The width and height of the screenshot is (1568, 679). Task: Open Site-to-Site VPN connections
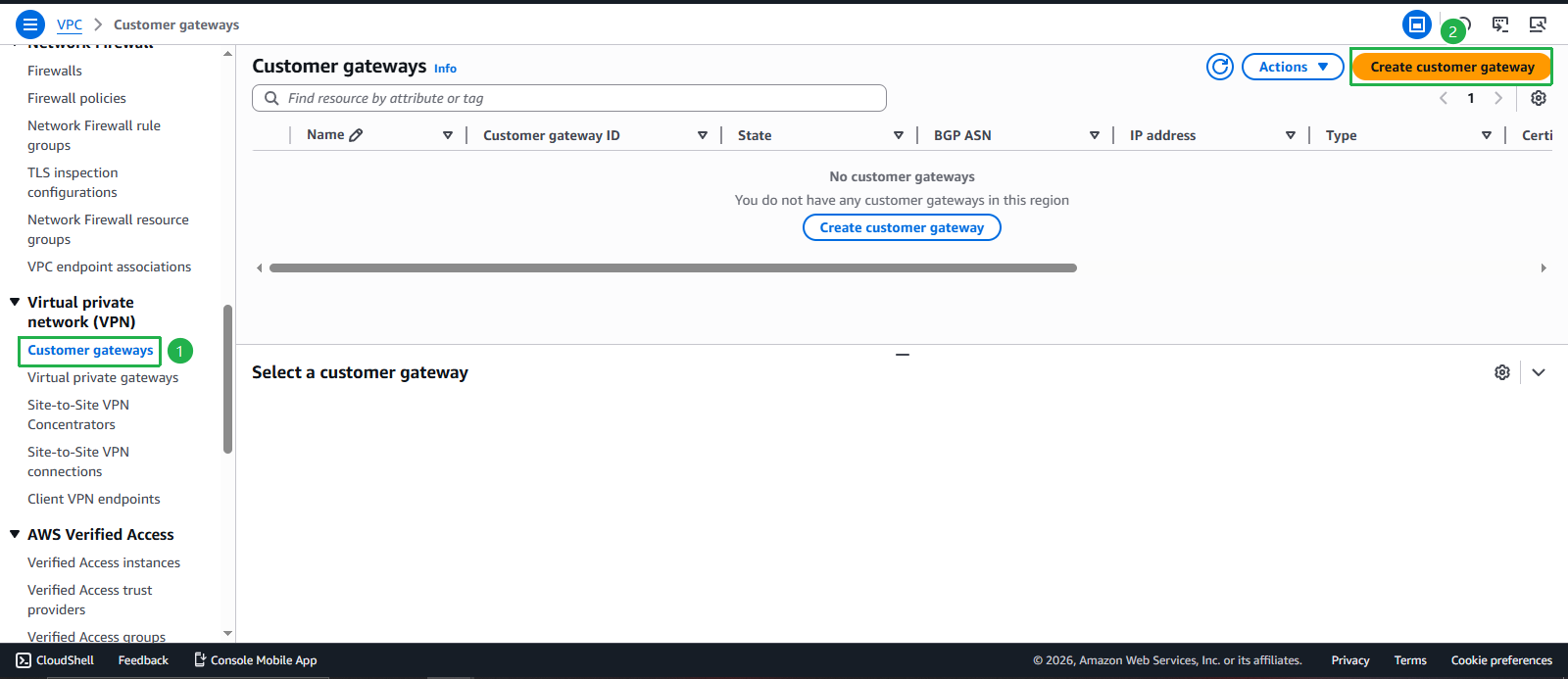[x=78, y=461]
